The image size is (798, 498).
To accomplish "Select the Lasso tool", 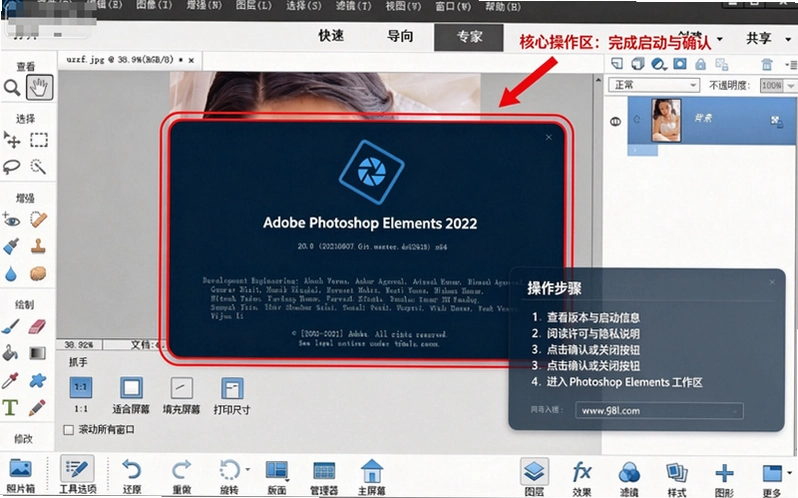I will tap(12, 166).
